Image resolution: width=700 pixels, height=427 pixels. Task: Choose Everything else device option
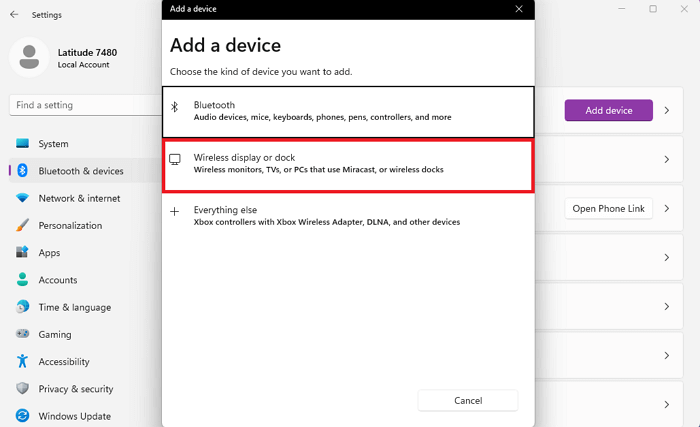click(x=348, y=216)
